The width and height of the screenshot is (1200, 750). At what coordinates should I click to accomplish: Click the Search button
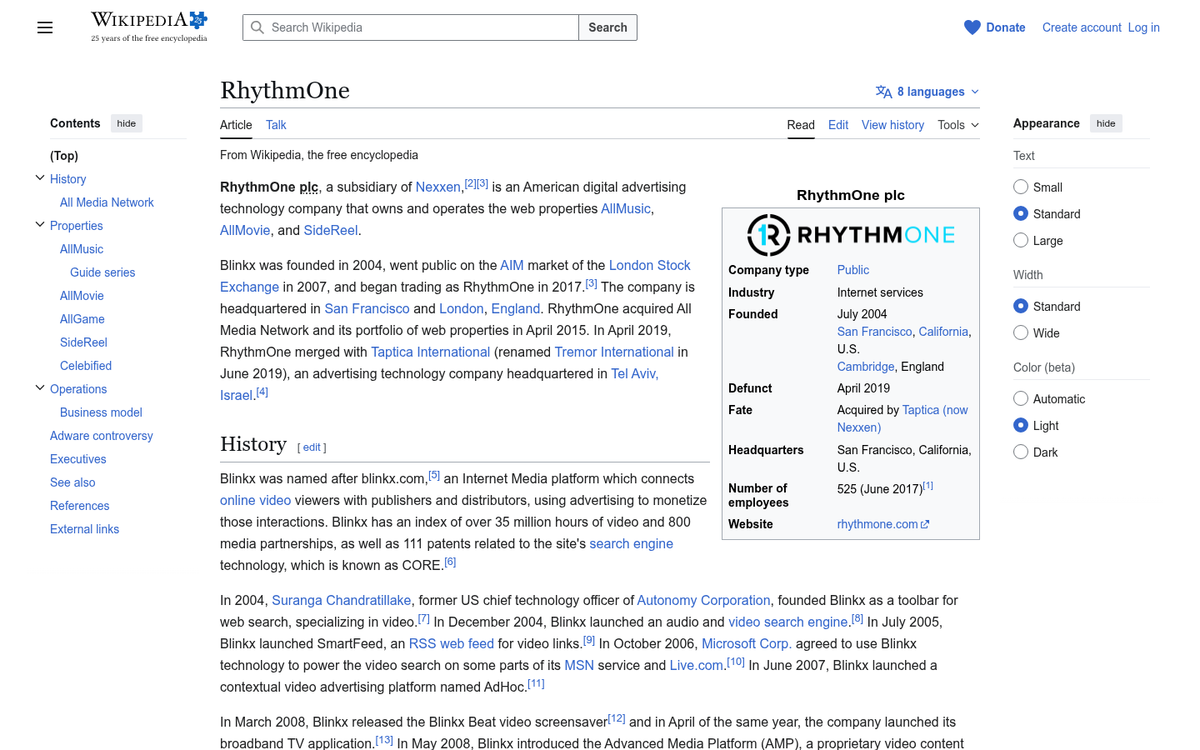tap(607, 27)
